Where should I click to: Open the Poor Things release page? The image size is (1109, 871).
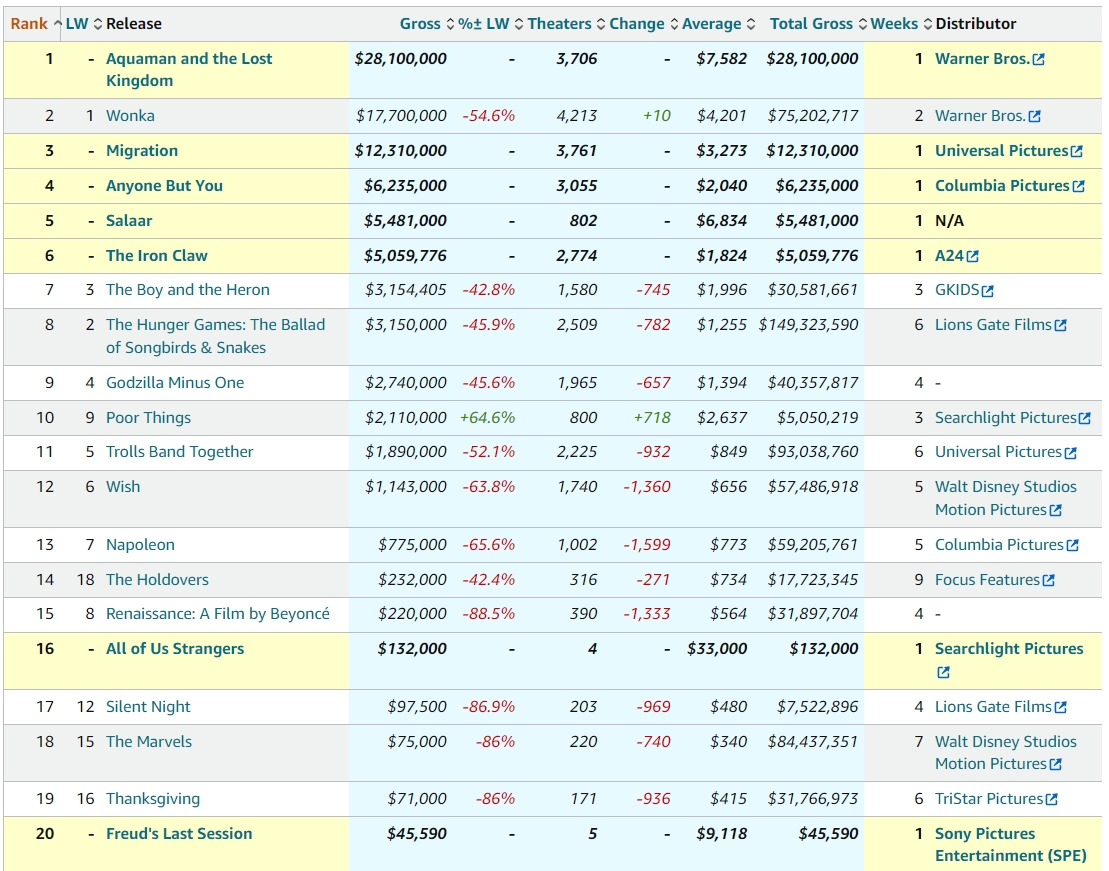149,418
